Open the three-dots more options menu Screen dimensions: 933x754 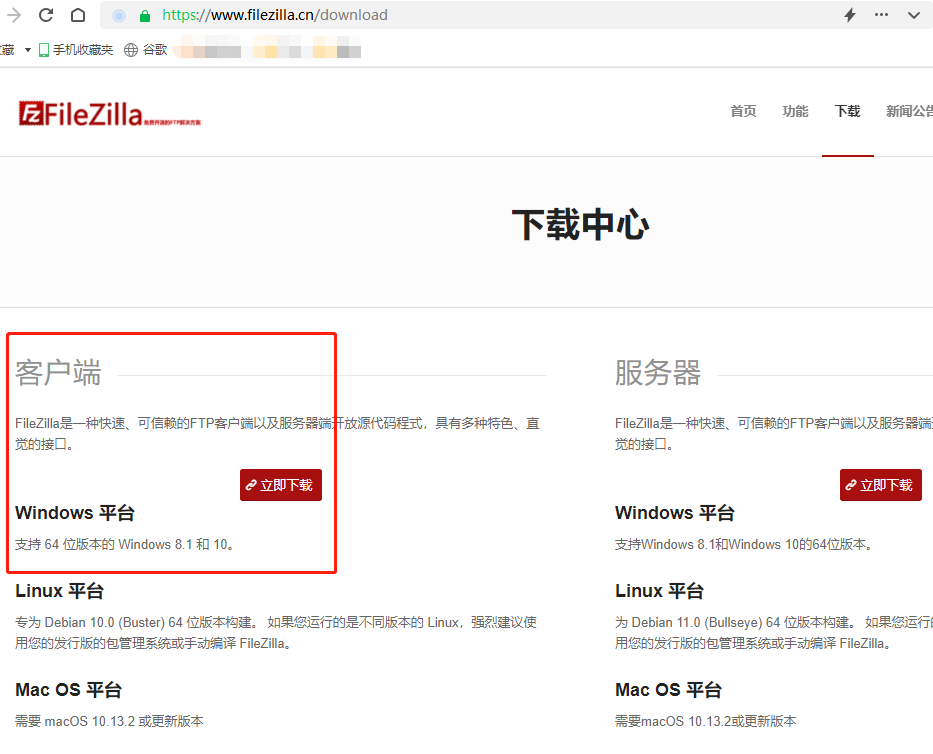(x=881, y=14)
